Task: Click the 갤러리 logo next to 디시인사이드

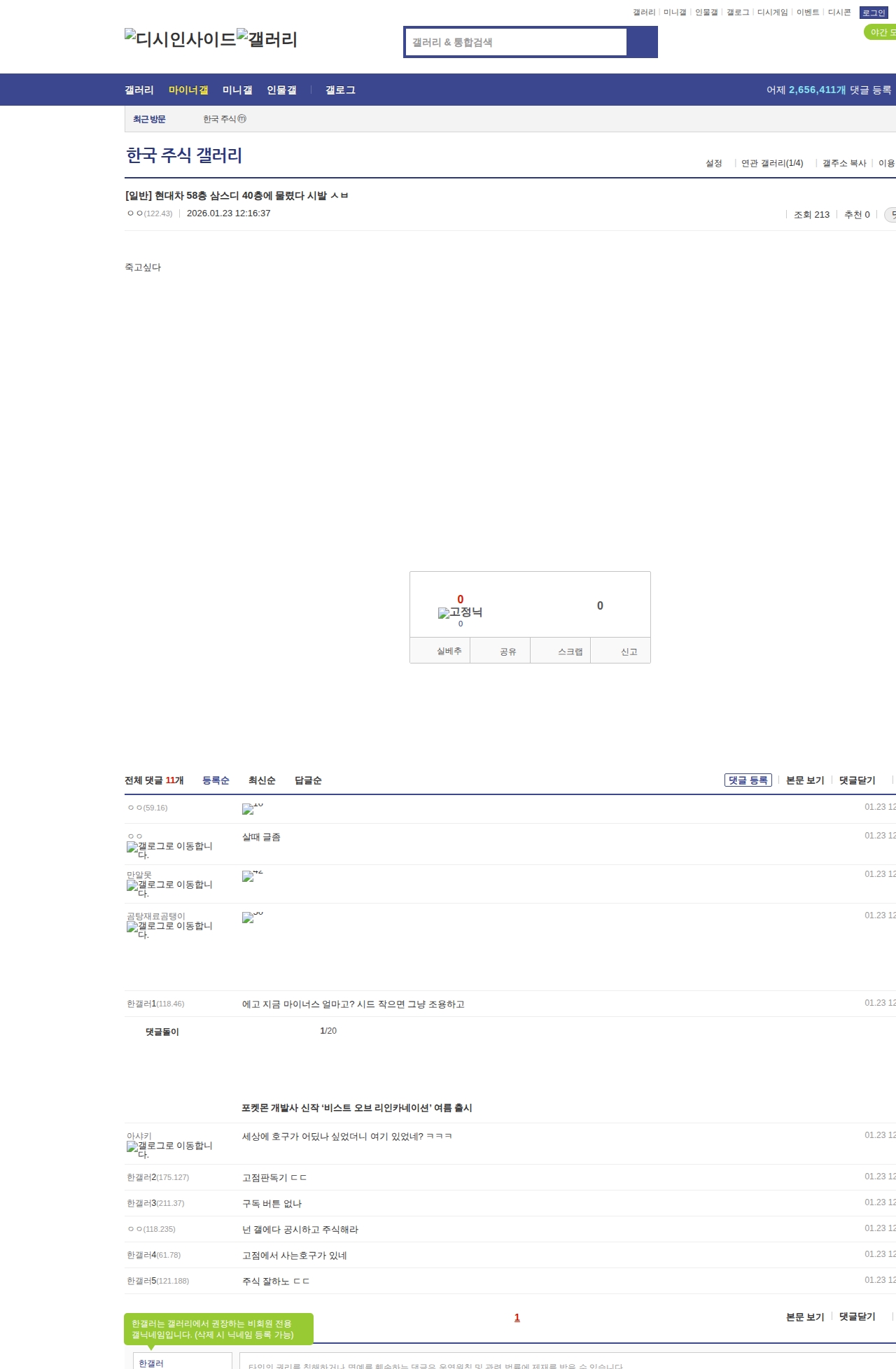Action: pos(267,39)
